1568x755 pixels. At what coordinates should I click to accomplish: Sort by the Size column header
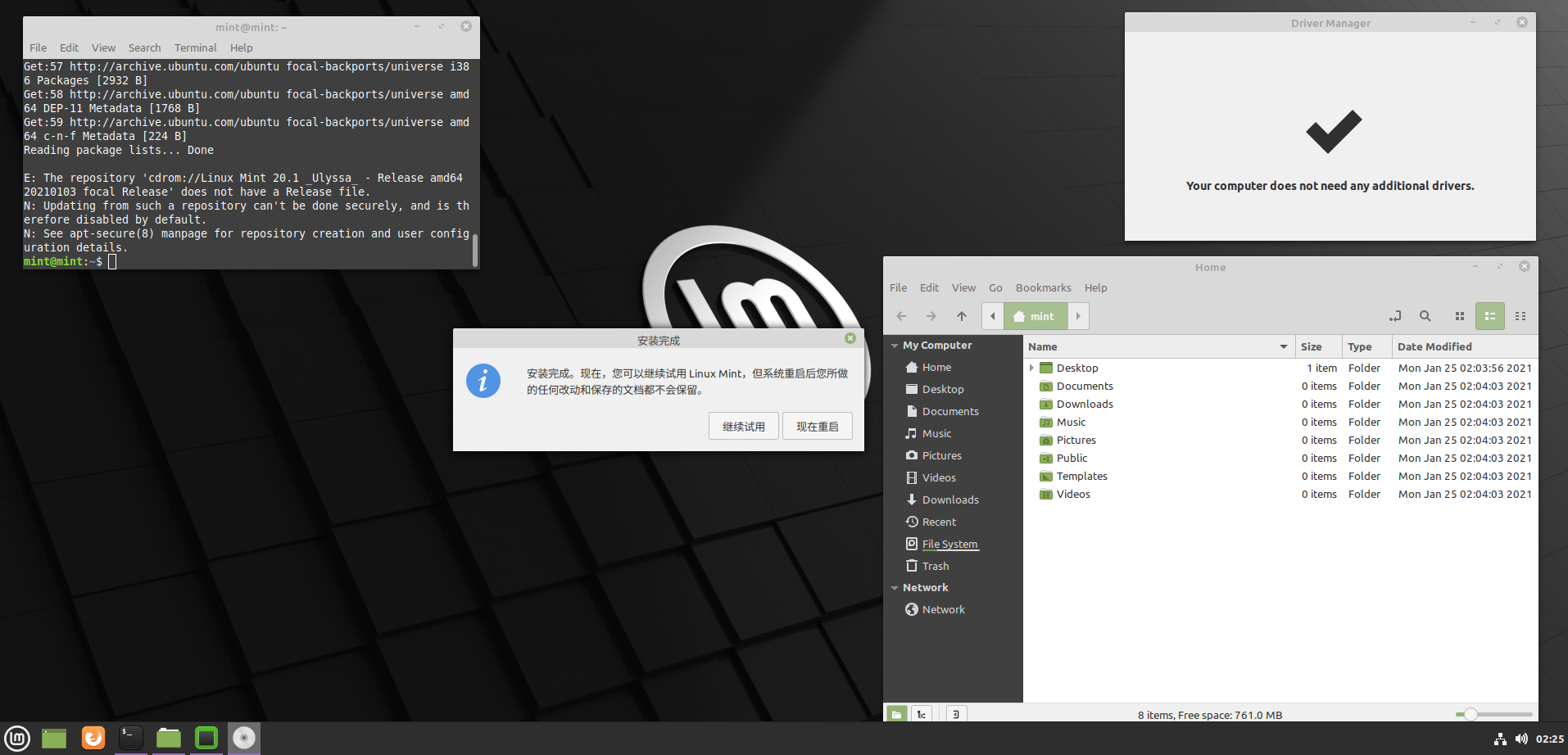point(1317,346)
